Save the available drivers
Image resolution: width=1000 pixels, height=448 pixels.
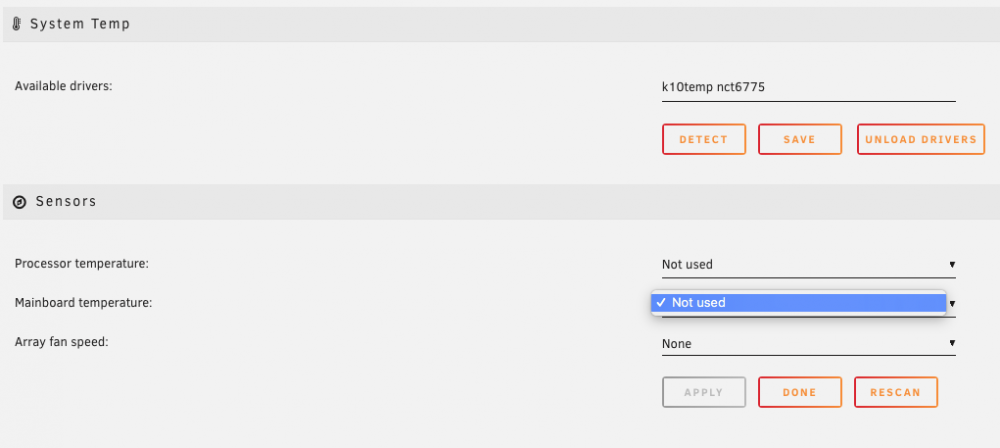[x=800, y=139]
